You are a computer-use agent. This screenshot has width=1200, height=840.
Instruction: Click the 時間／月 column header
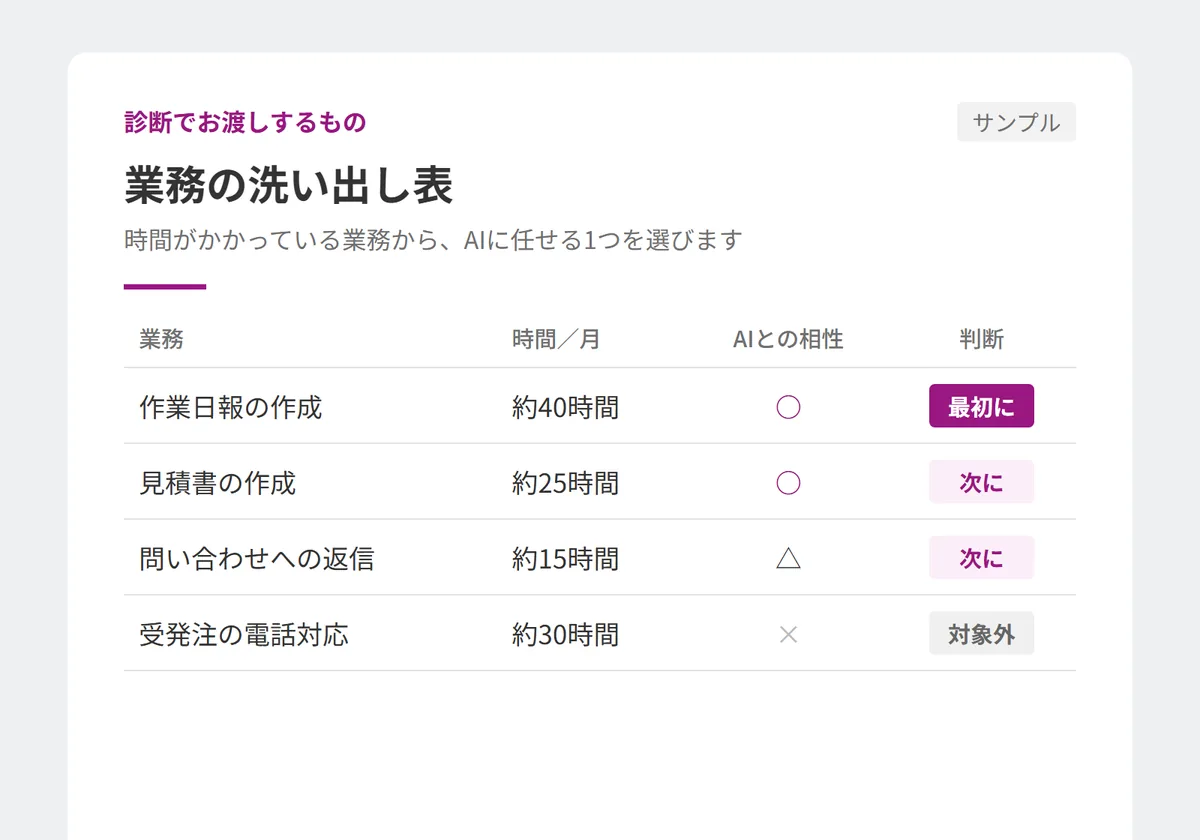pos(556,339)
